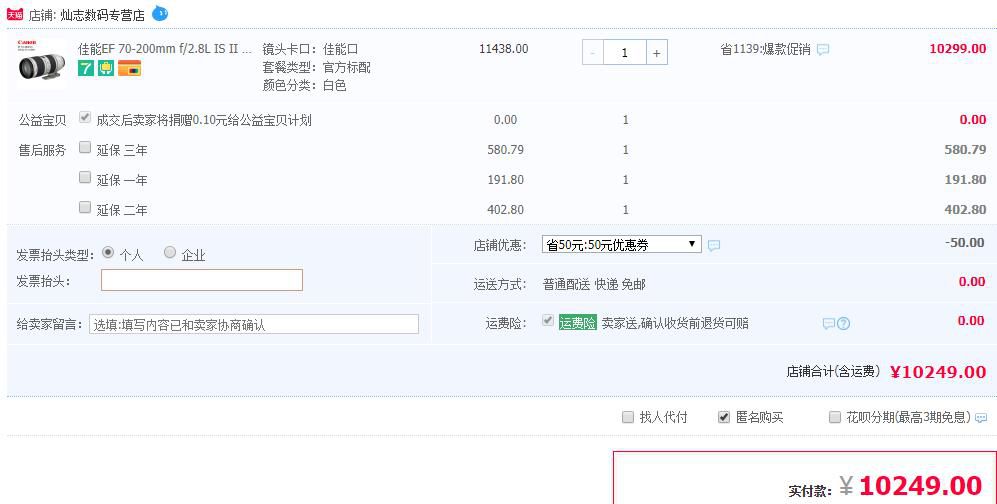Check the 找人代付 option
The image size is (997, 504).
(x=628, y=417)
